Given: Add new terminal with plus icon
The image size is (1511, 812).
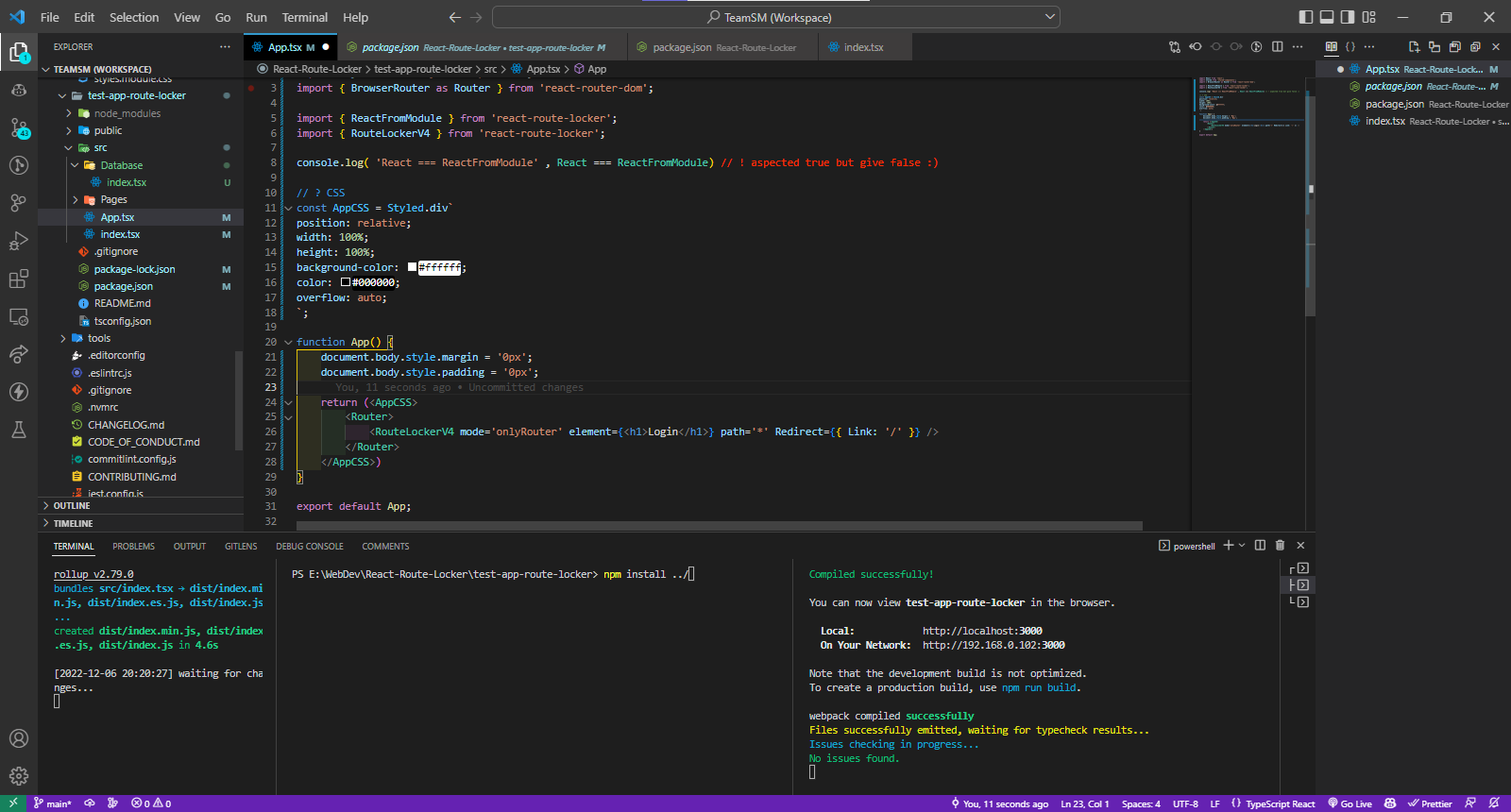Looking at the screenshot, I should (1229, 545).
